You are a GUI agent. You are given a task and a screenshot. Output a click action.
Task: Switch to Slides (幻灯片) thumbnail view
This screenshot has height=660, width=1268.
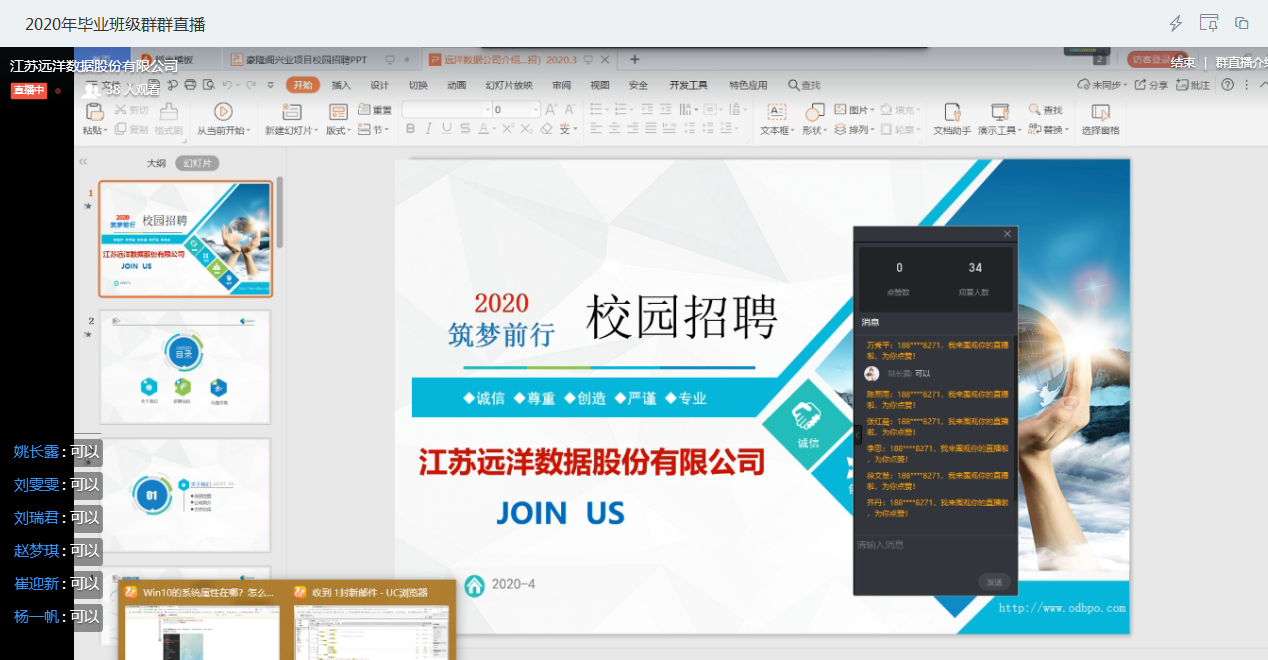coord(197,163)
